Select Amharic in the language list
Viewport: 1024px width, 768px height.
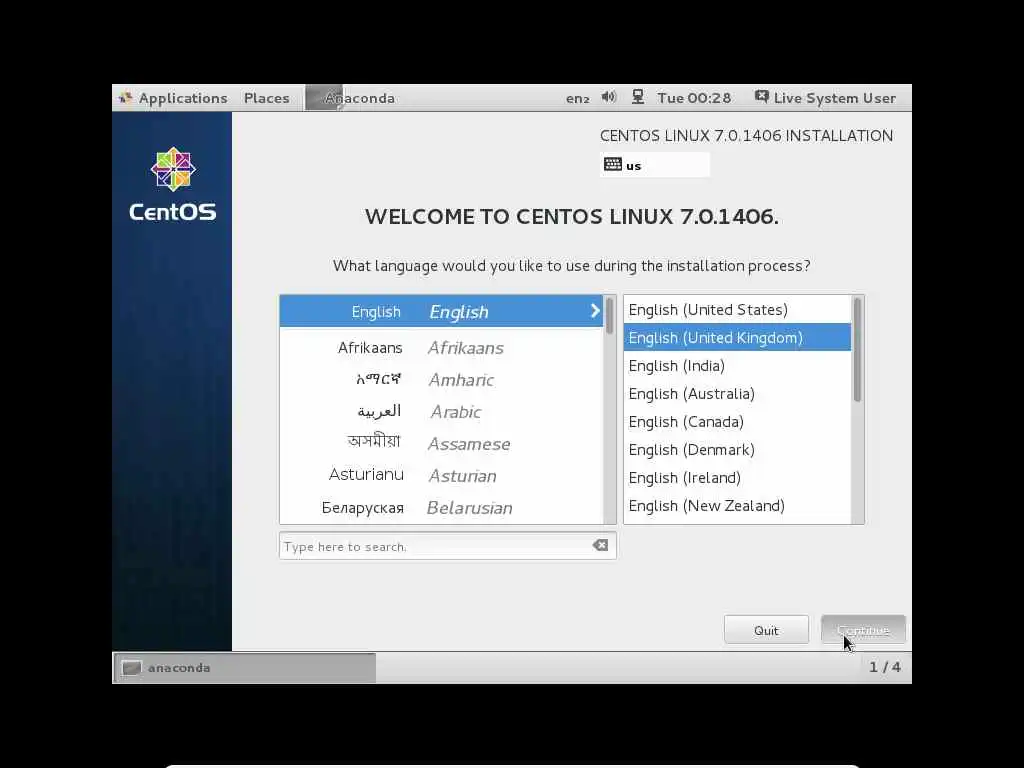coord(441,379)
